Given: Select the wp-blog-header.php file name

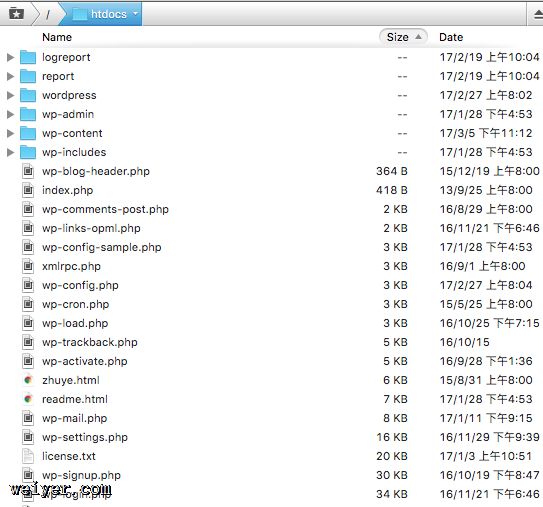Looking at the screenshot, I should 96,171.
